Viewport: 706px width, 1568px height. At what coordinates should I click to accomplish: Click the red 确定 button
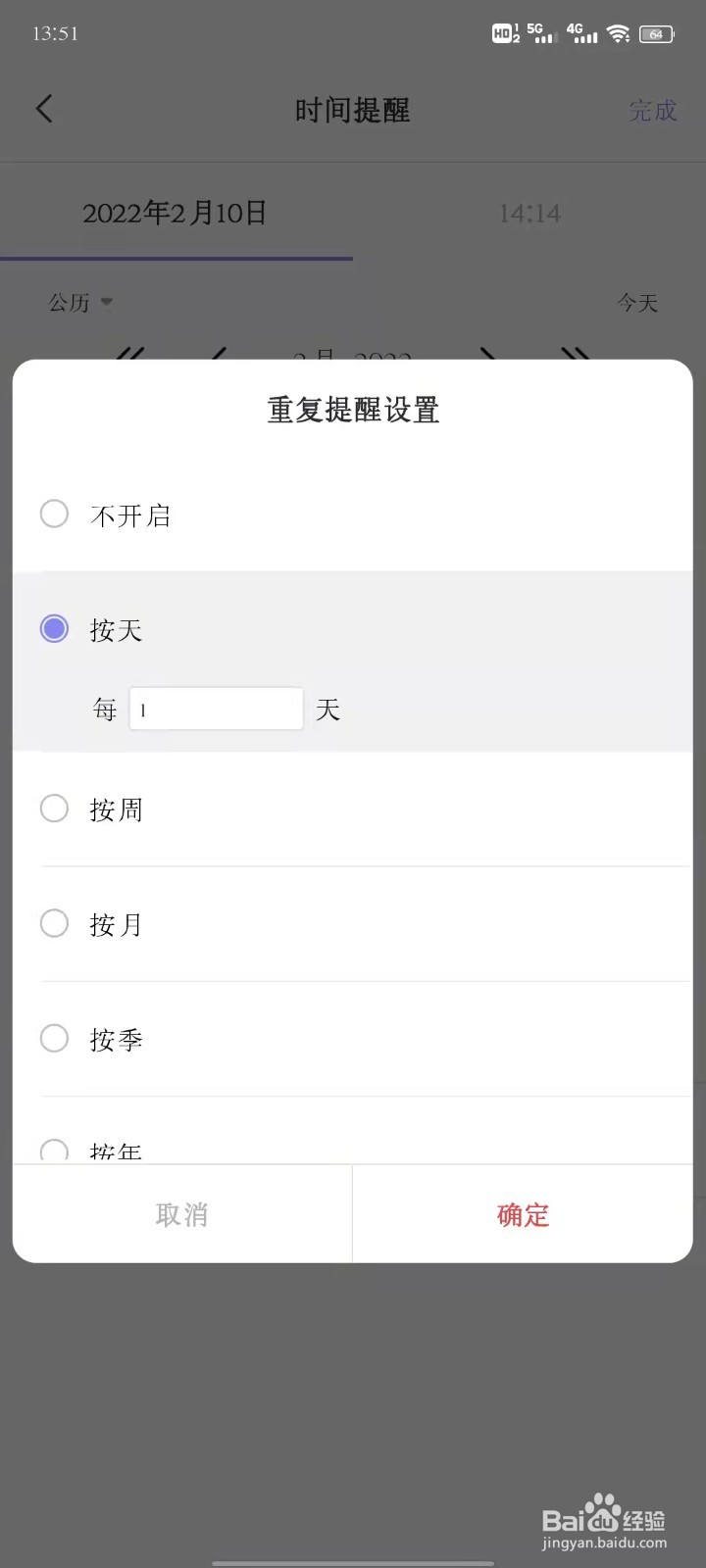(523, 1214)
